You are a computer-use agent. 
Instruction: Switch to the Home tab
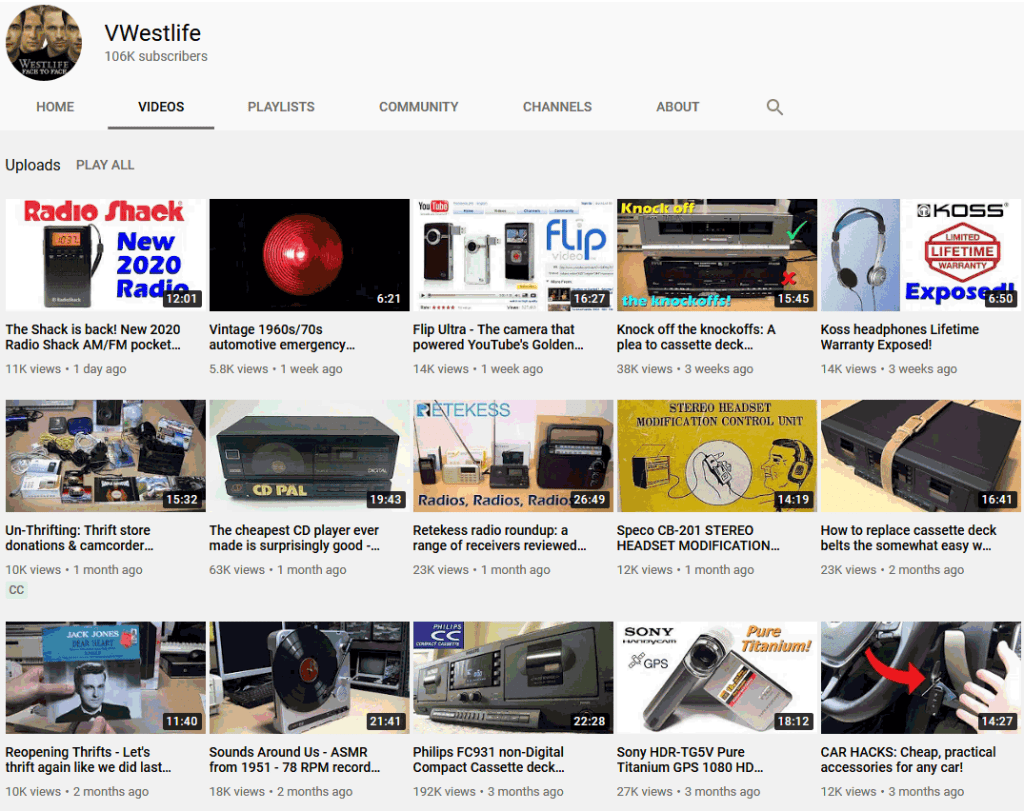pyautogui.click(x=55, y=107)
